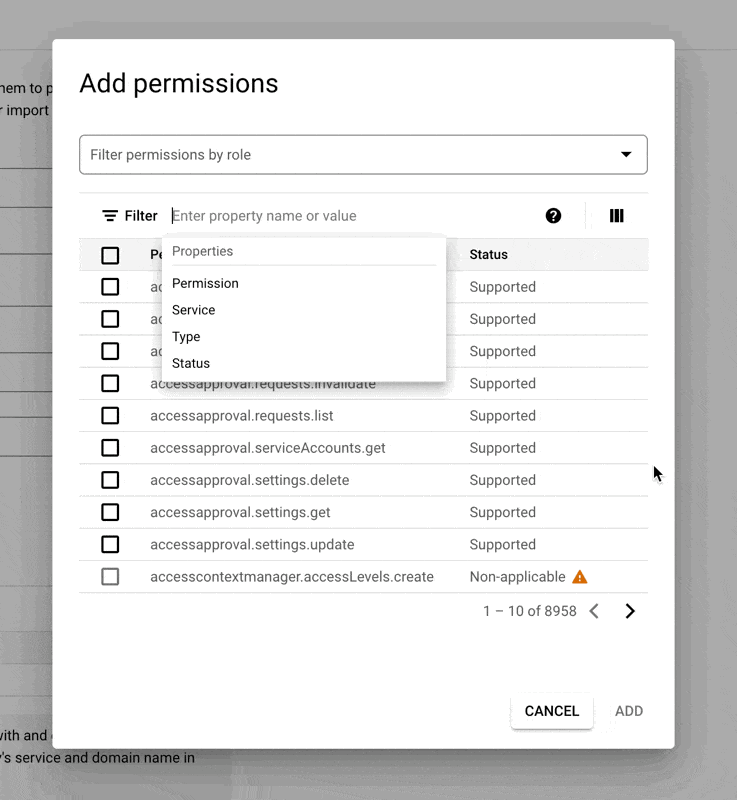Go to previous page of permissions
The width and height of the screenshot is (737, 800).
tap(594, 611)
